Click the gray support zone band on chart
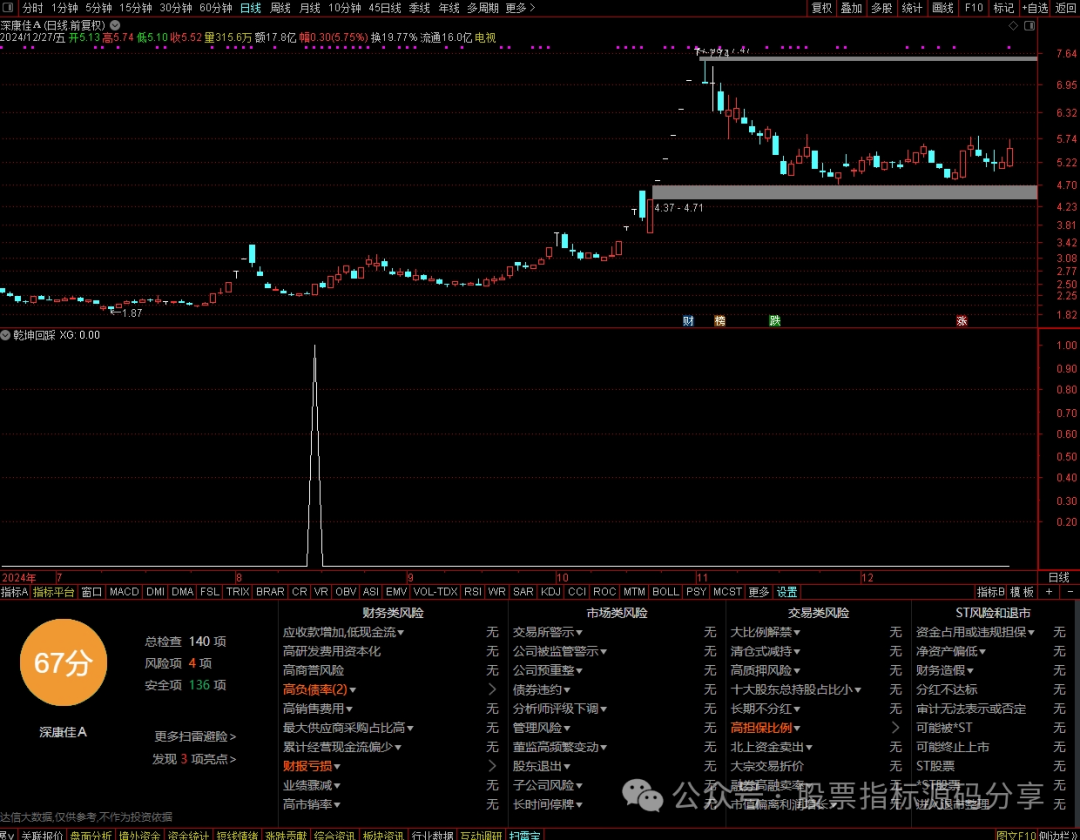This screenshot has width=1080, height=840. tap(844, 192)
